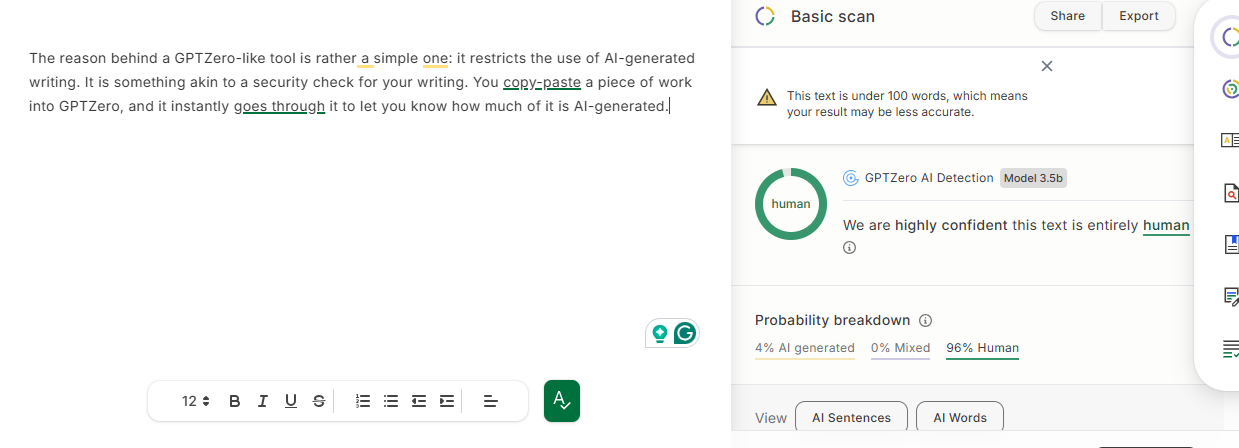Open the font size 12 selector
Image resolution: width=1239 pixels, height=448 pixels.
(x=196, y=401)
